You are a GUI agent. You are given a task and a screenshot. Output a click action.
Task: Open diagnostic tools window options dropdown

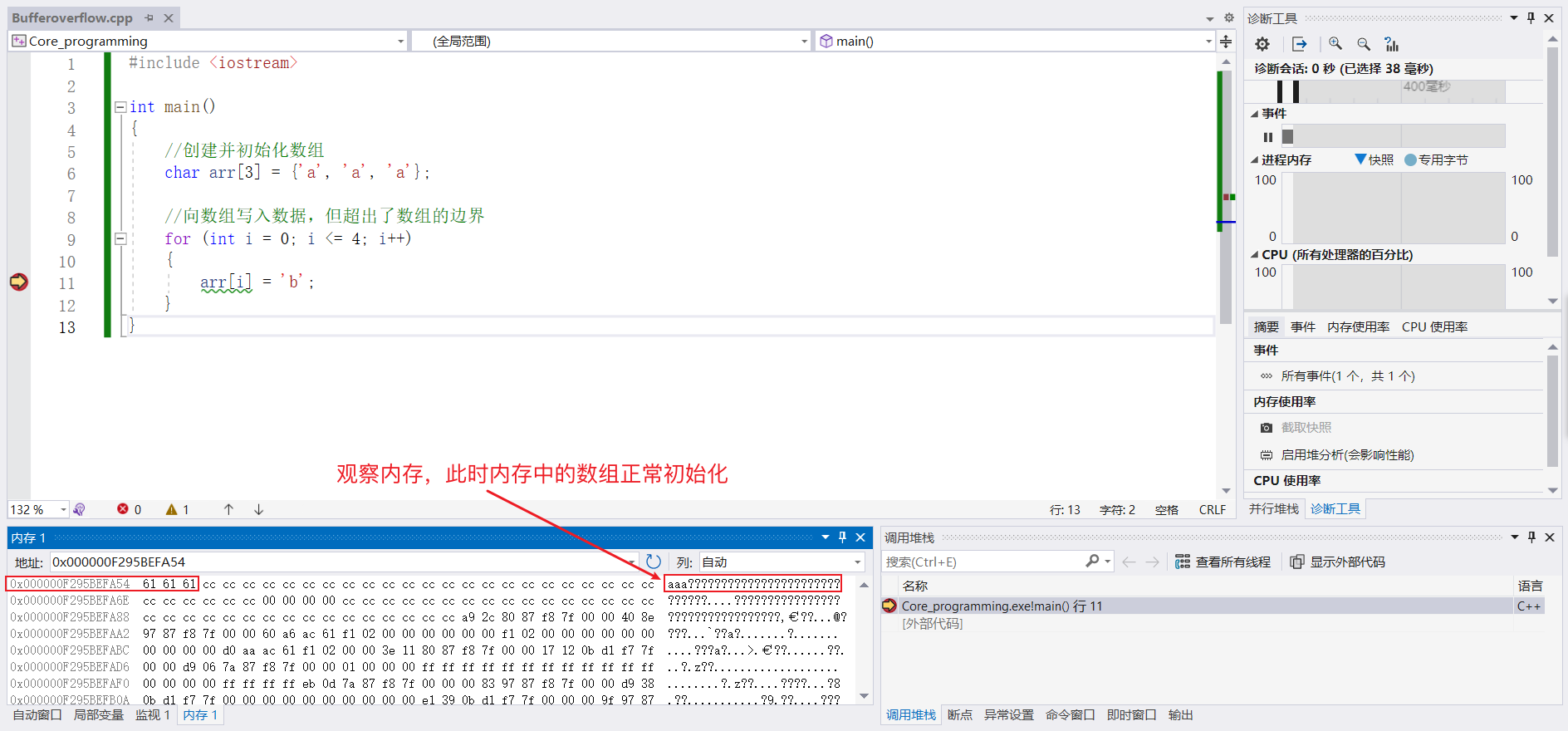[x=1514, y=17]
